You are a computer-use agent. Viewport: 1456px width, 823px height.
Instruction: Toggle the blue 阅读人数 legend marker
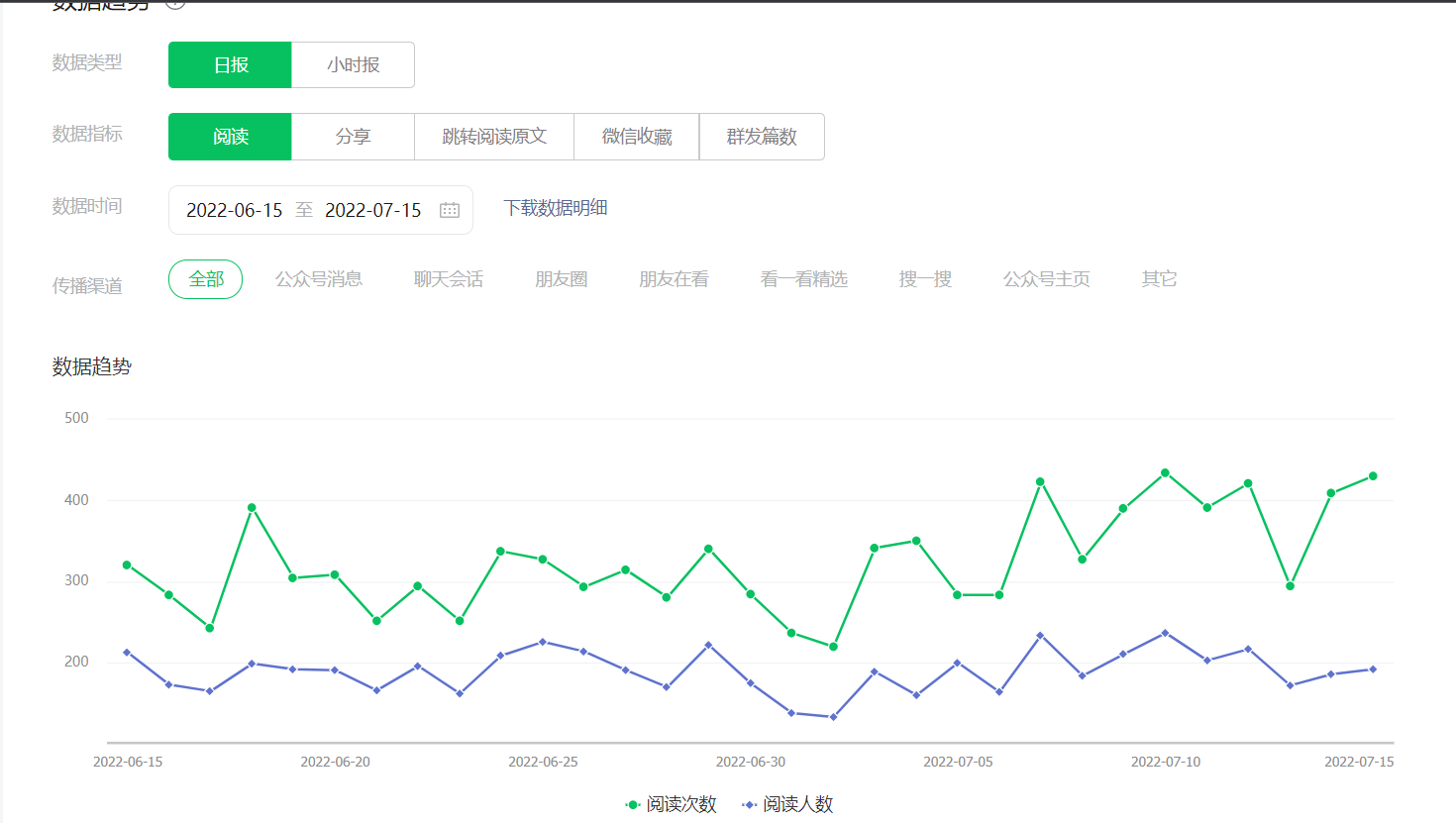[x=750, y=805]
